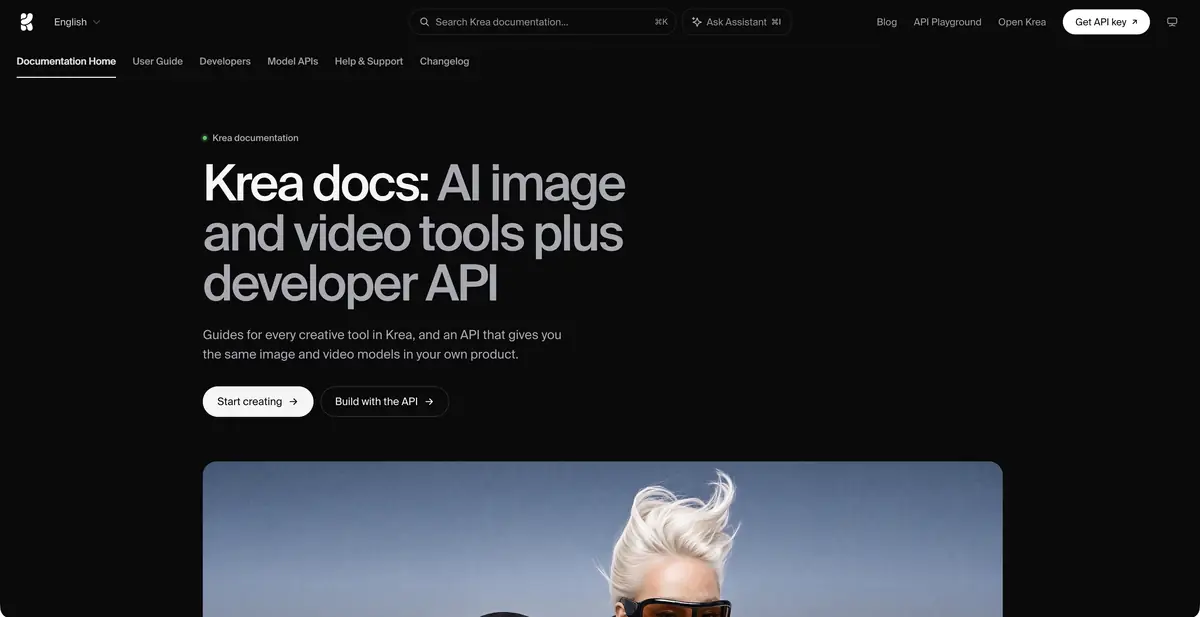Open the Help & Support tab

369,61
